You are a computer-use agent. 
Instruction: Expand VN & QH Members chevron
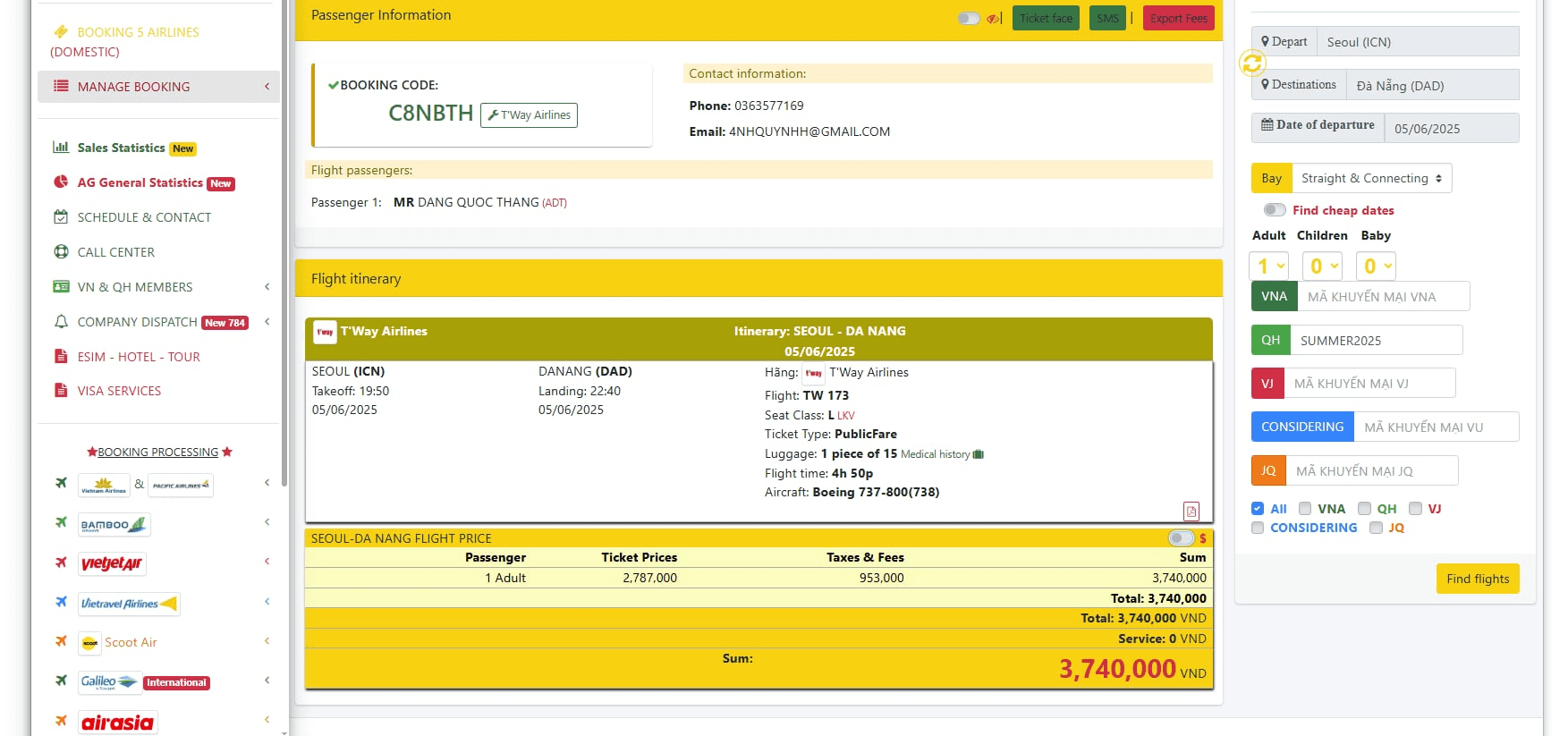267,286
